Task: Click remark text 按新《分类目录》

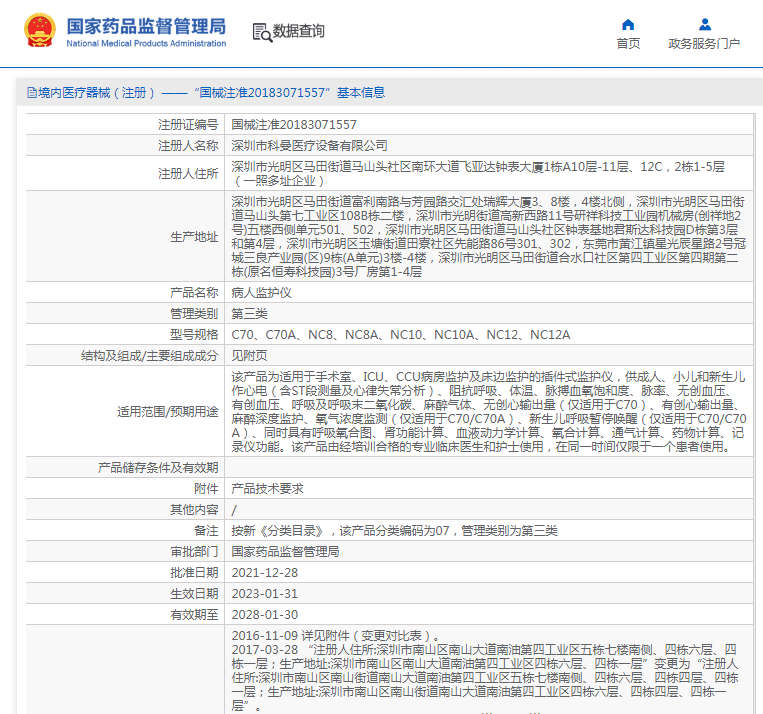Action: [x=394, y=531]
